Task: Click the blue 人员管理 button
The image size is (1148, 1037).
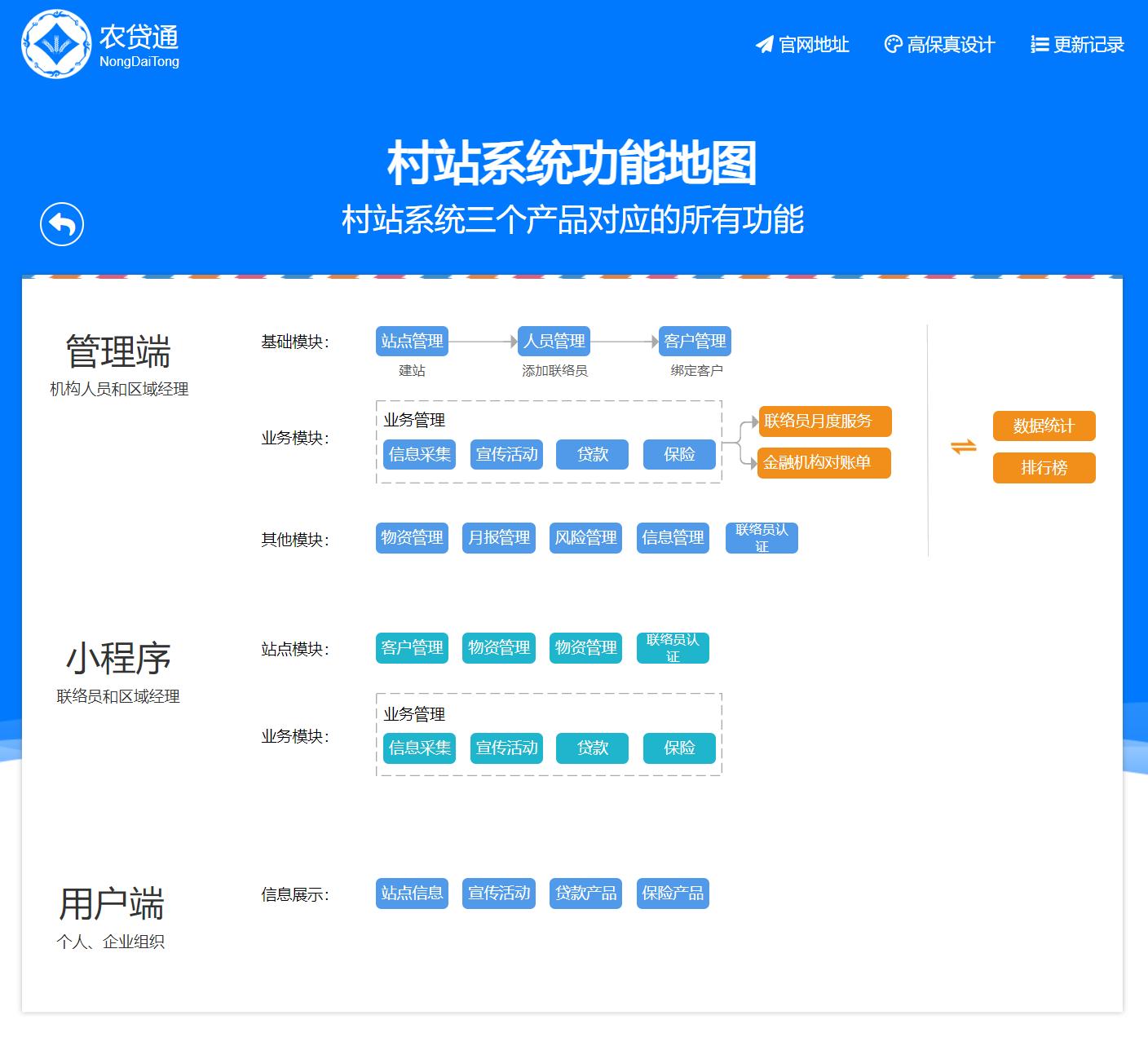Action: (554, 342)
